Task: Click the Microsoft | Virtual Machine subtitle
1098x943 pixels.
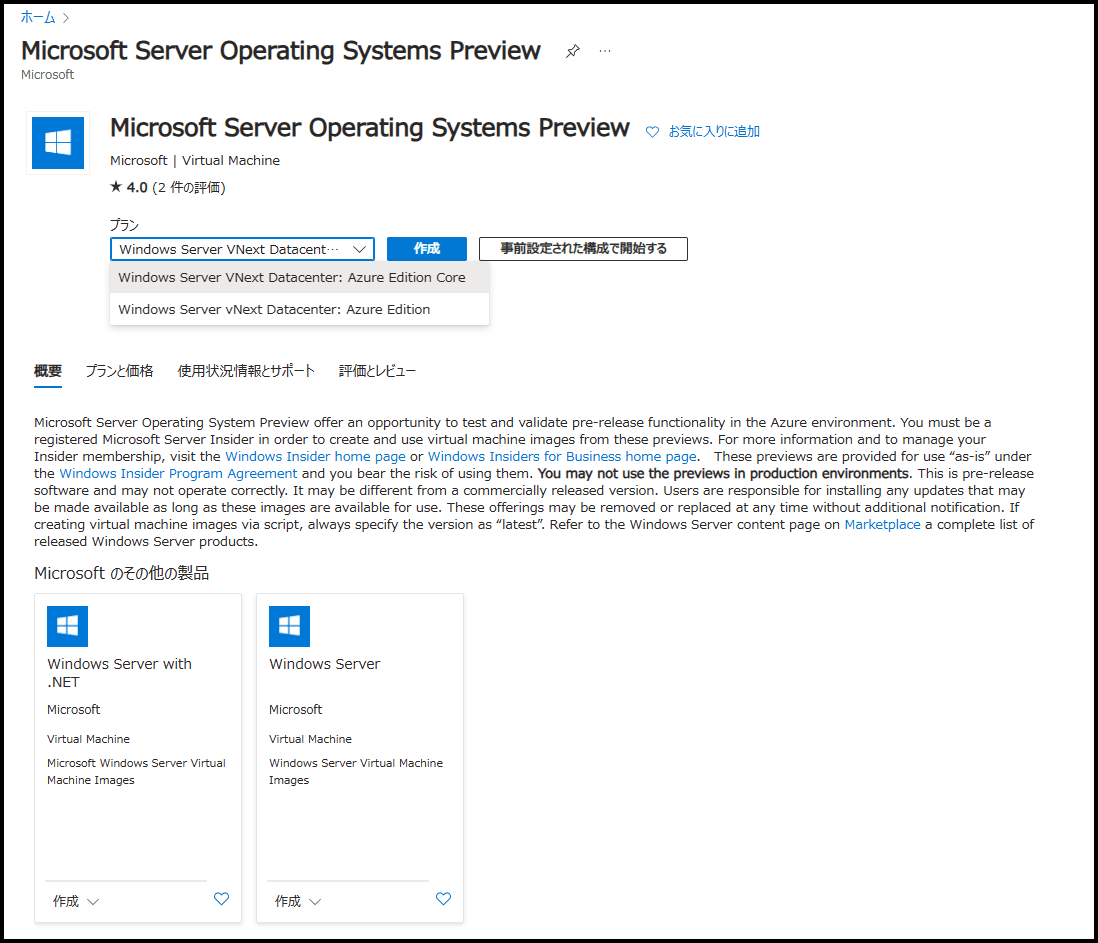Action: pyautogui.click(x=195, y=160)
